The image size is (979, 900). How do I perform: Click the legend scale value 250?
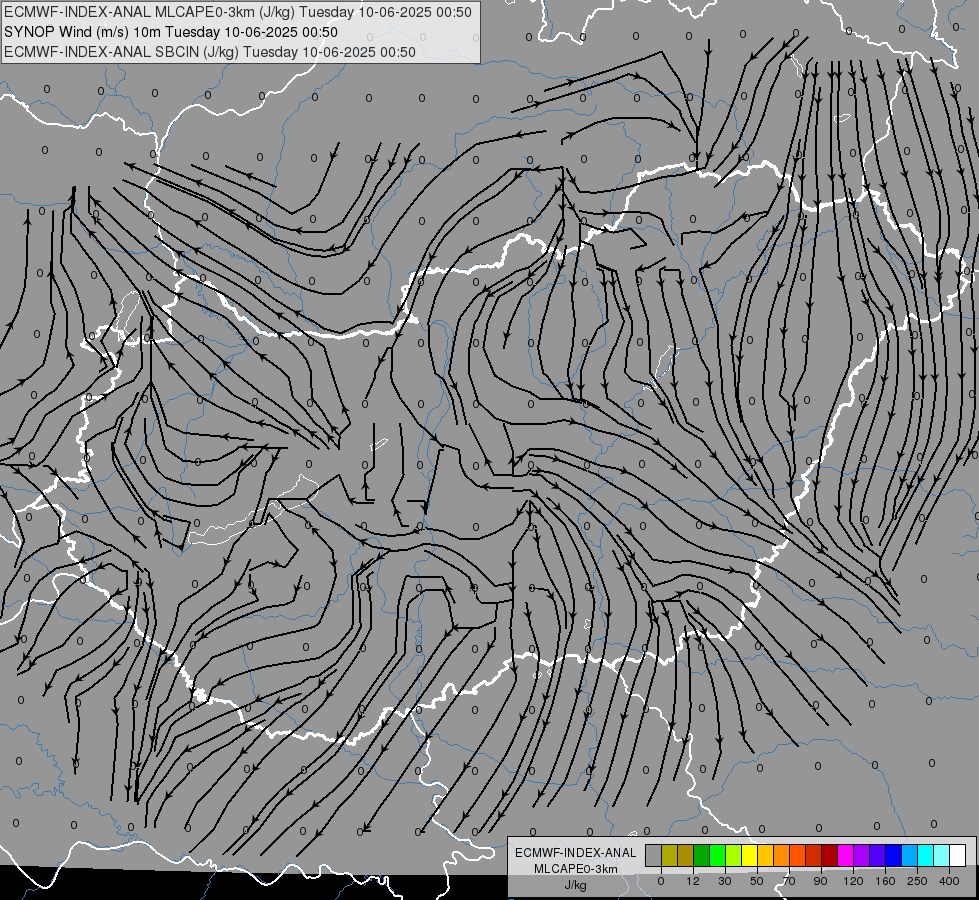917,881
